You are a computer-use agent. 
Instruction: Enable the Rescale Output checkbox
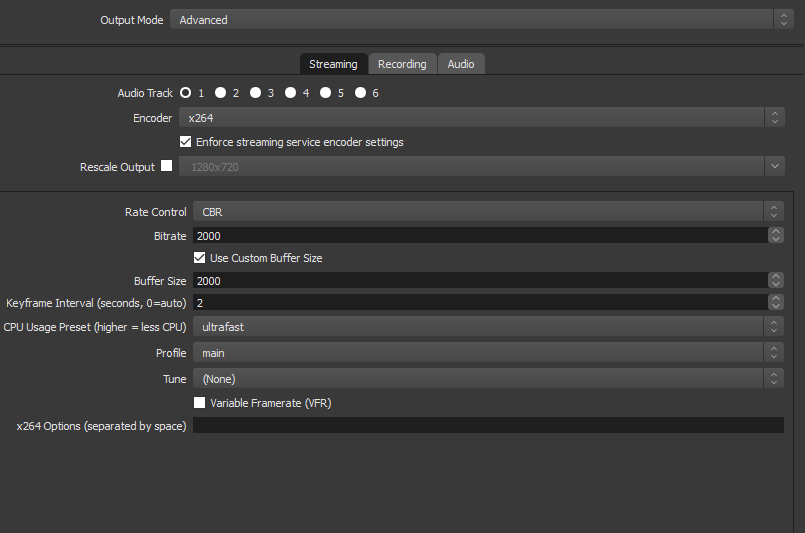tap(166, 166)
